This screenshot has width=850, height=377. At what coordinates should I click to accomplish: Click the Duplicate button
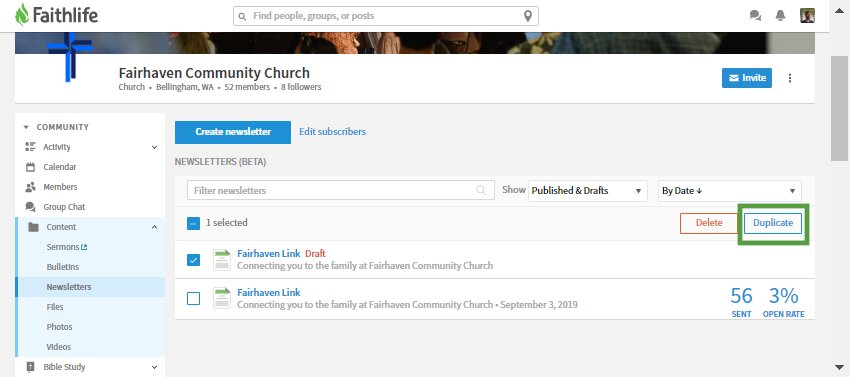coord(772,223)
